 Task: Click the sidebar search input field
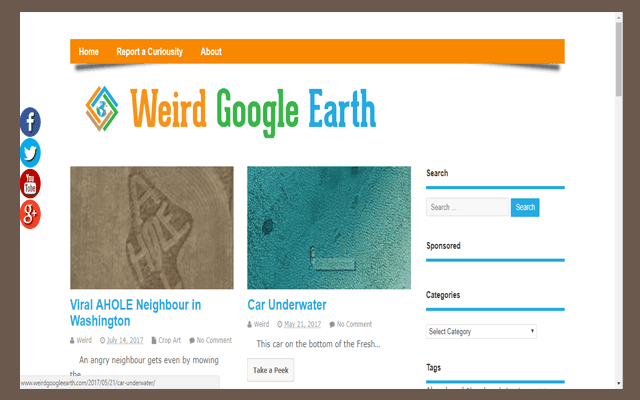(x=467, y=208)
